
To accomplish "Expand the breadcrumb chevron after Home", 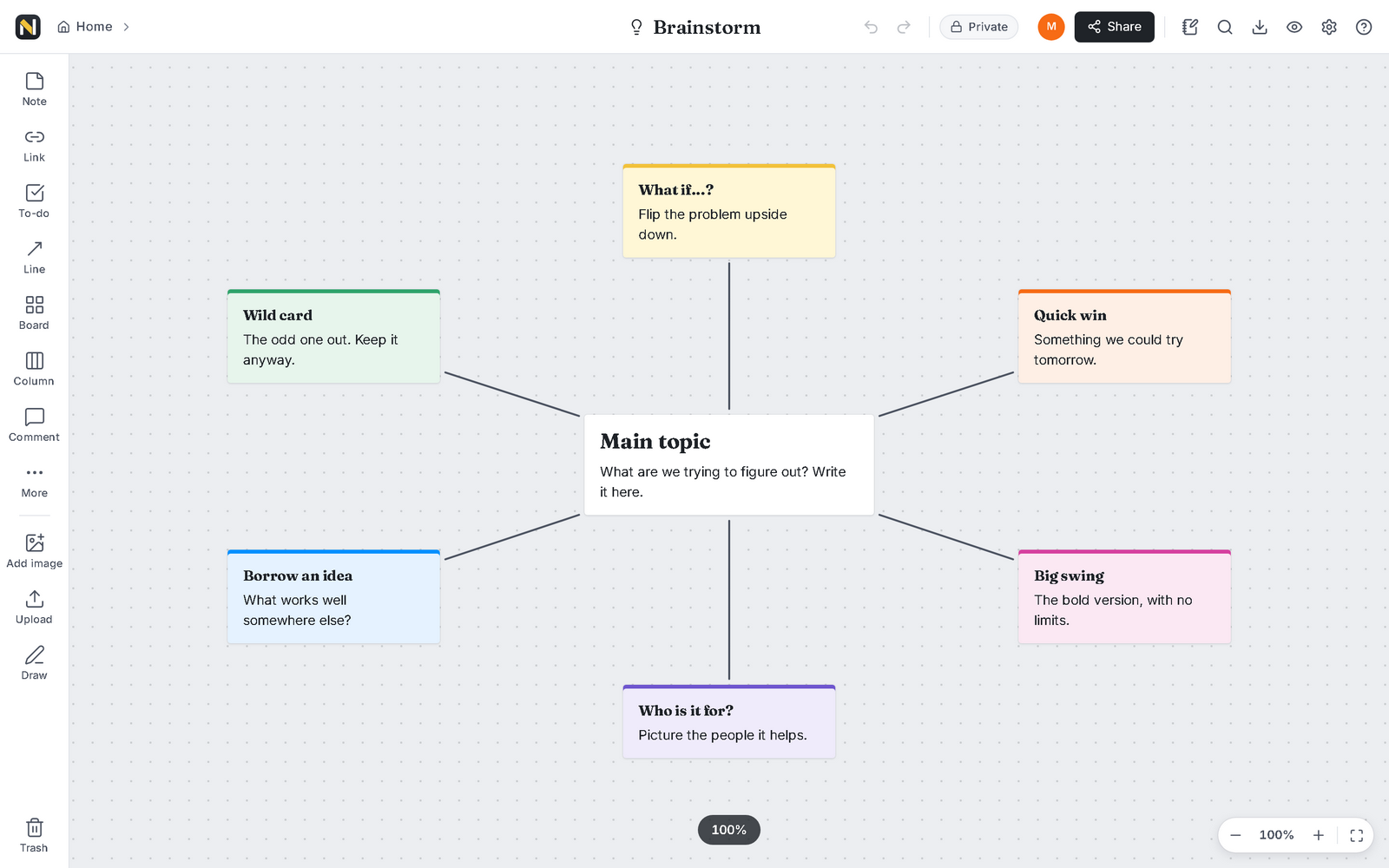I will (x=126, y=27).
